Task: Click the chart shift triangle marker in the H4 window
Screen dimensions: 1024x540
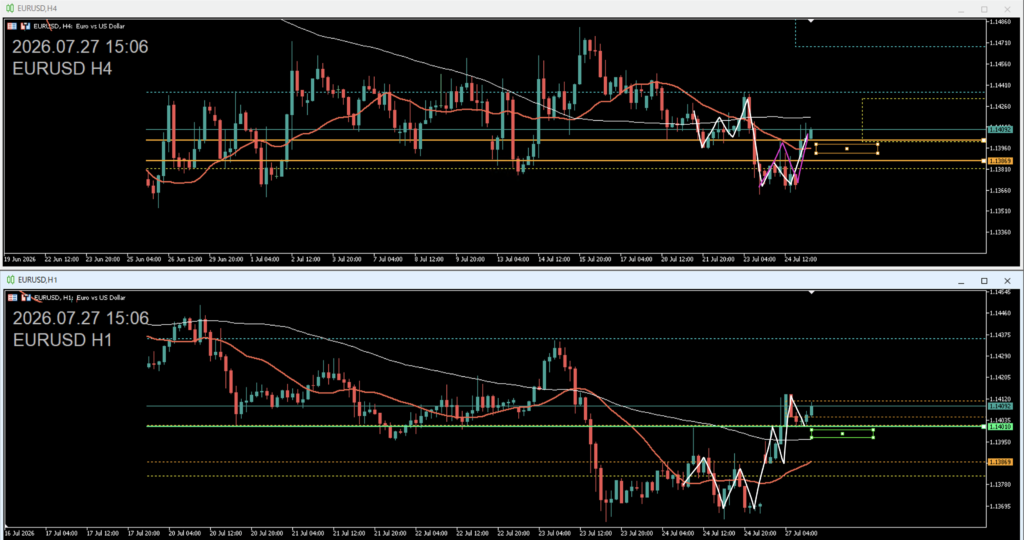Action: tap(810, 21)
